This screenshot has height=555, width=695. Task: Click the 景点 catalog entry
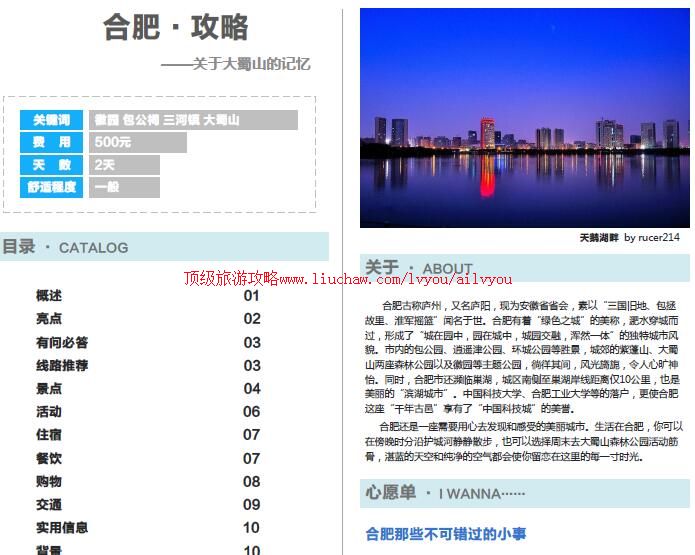coord(49,389)
